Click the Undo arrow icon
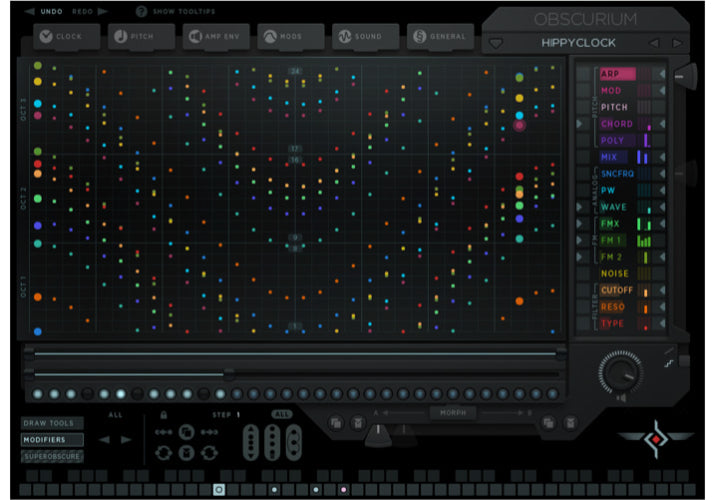The height and width of the screenshot is (500, 715). [x=29, y=11]
